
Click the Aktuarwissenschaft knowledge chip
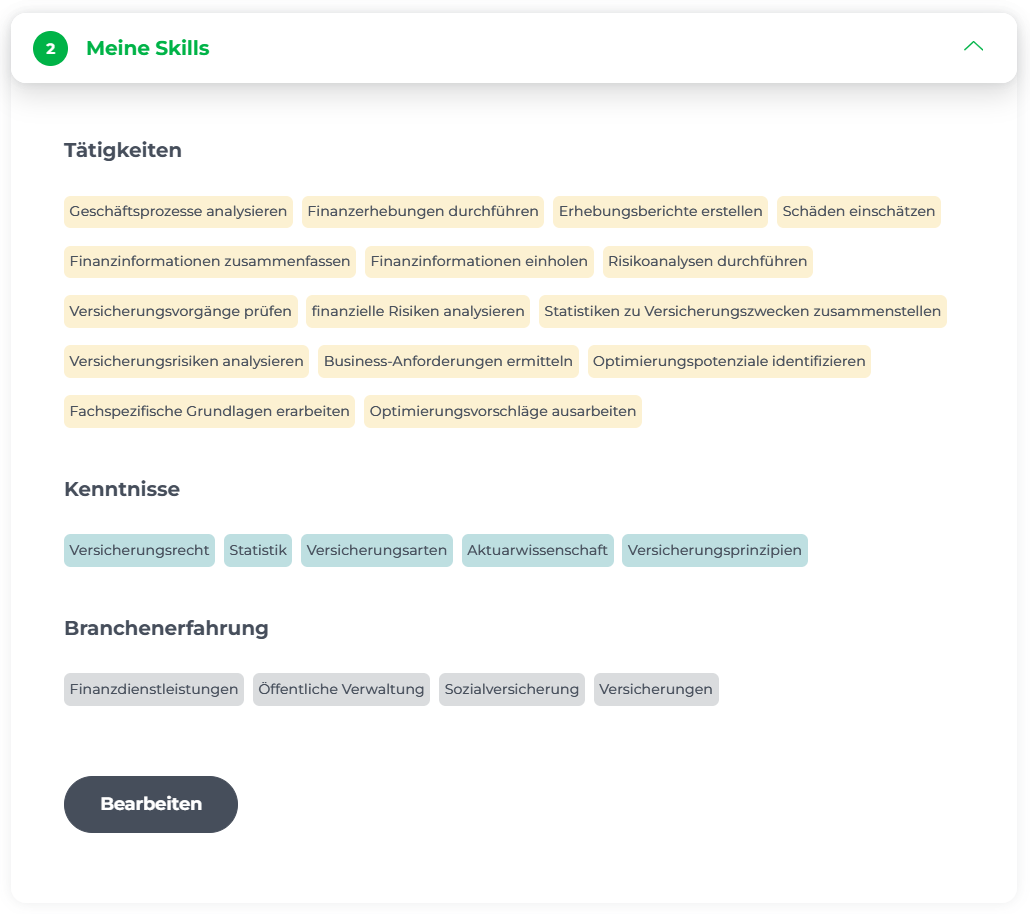coord(537,551)
